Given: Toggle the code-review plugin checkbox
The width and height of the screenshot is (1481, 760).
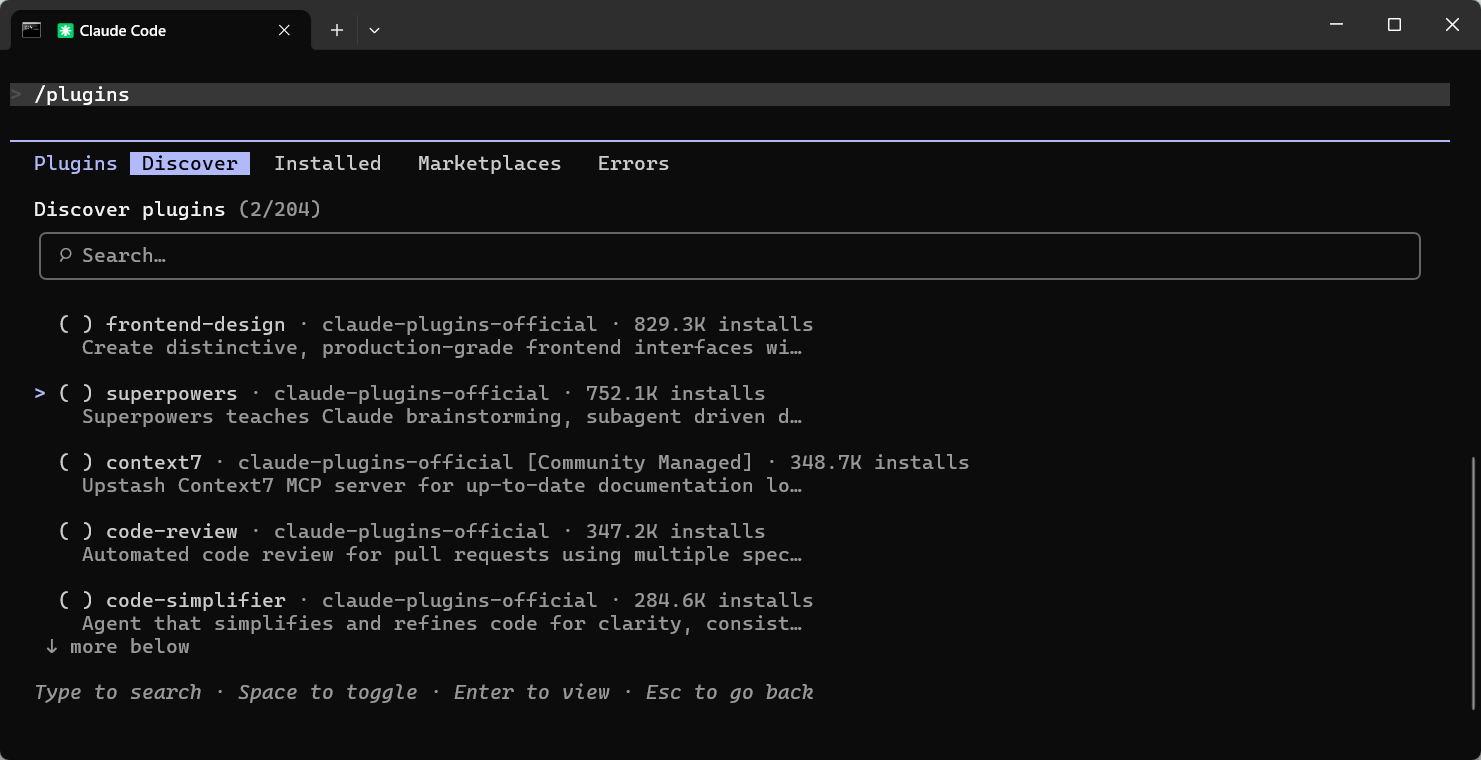Looking at the screenshot, I should pos(76,531).
